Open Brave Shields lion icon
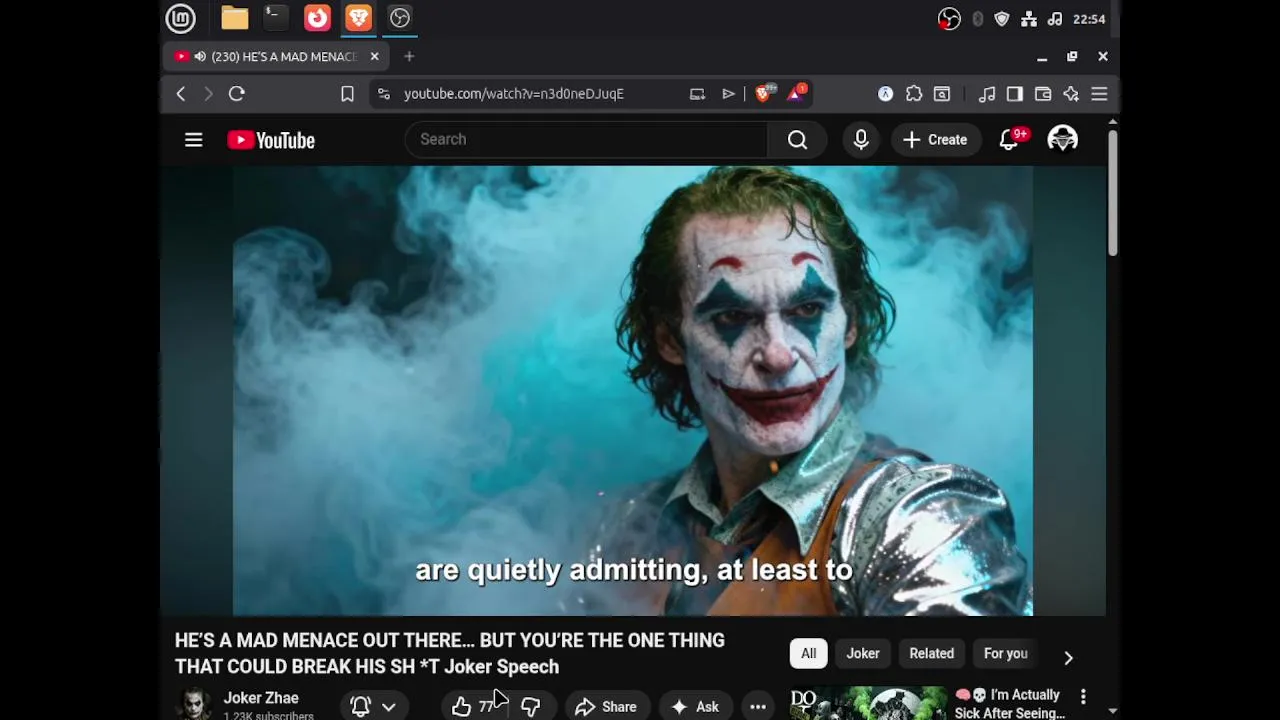The height and width of the screenshot is (720, 1280). (763, 94)
